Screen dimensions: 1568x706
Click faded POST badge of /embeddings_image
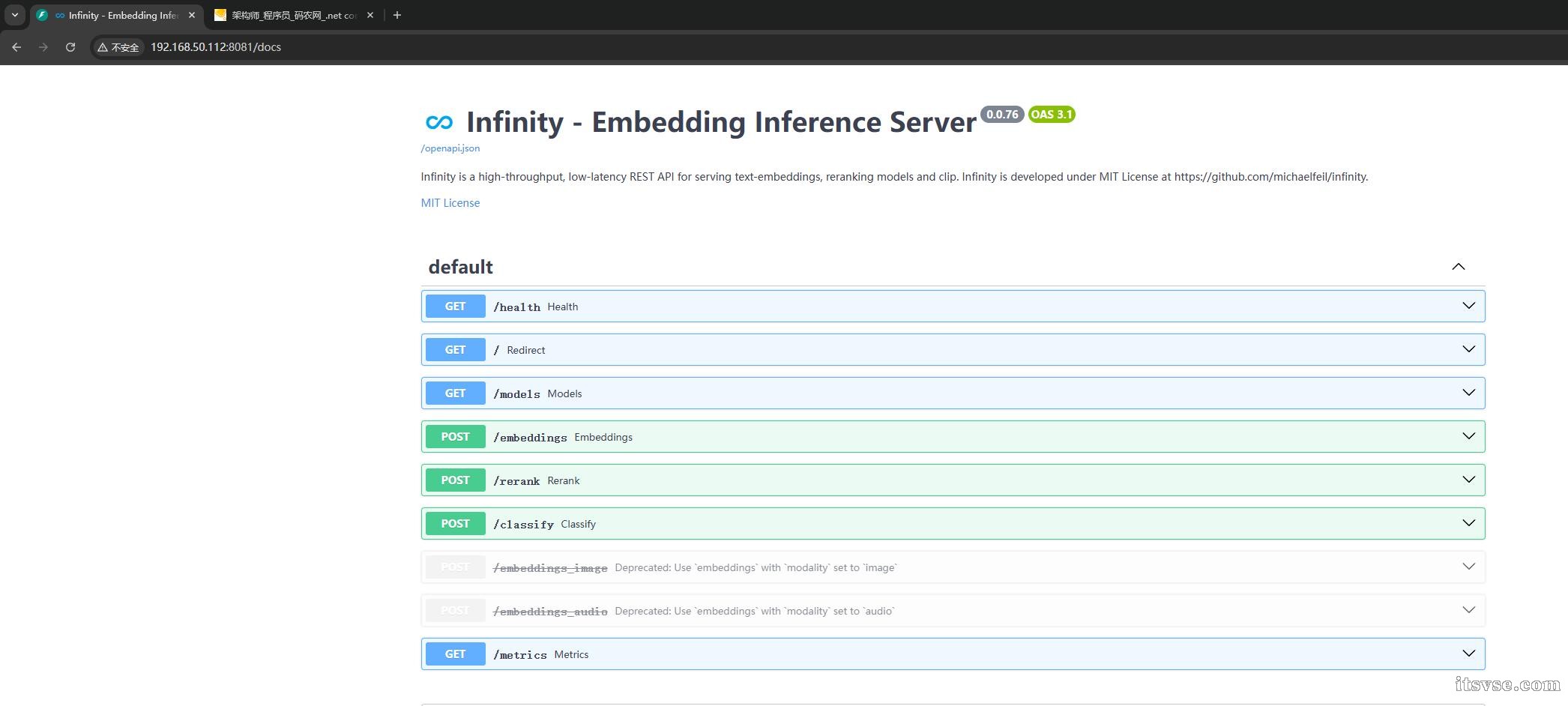click(456, 567)
